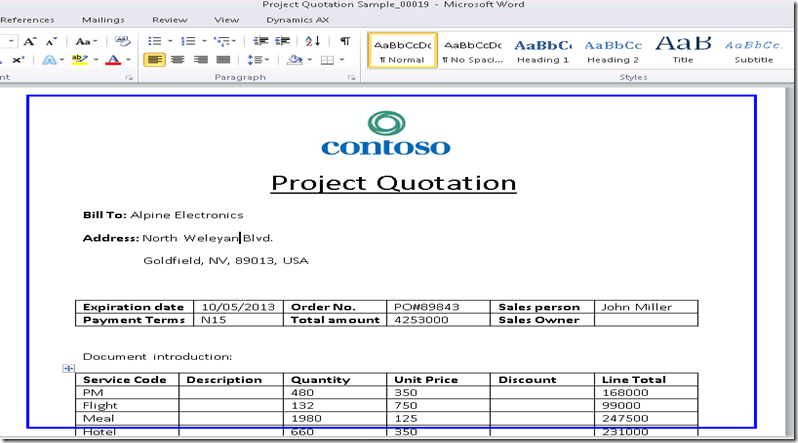This screenshot has height=443, width=798.
Task: Toggle justify alignment
Action: point(223,60)
